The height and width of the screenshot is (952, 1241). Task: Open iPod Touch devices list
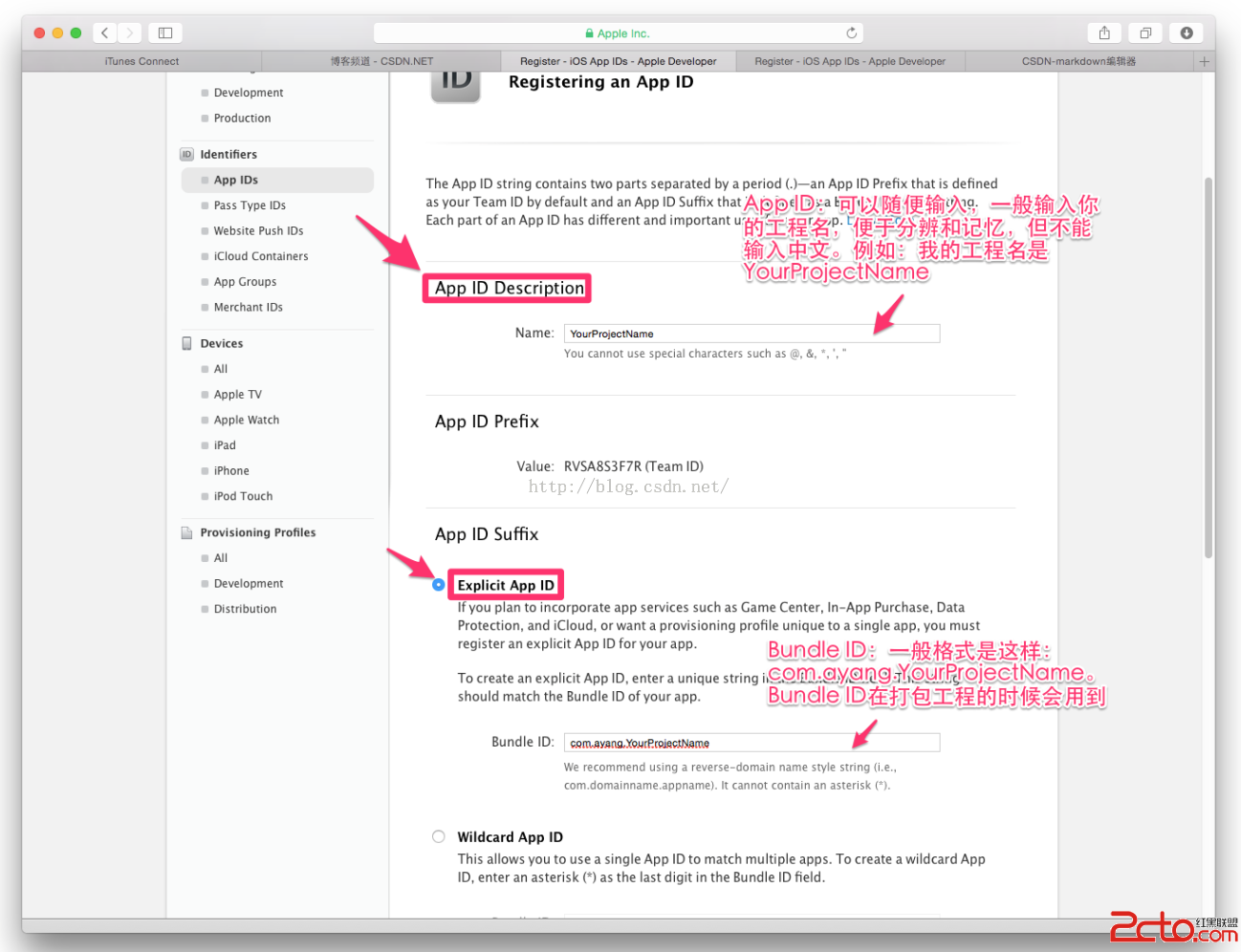click(x=243, y=496)
